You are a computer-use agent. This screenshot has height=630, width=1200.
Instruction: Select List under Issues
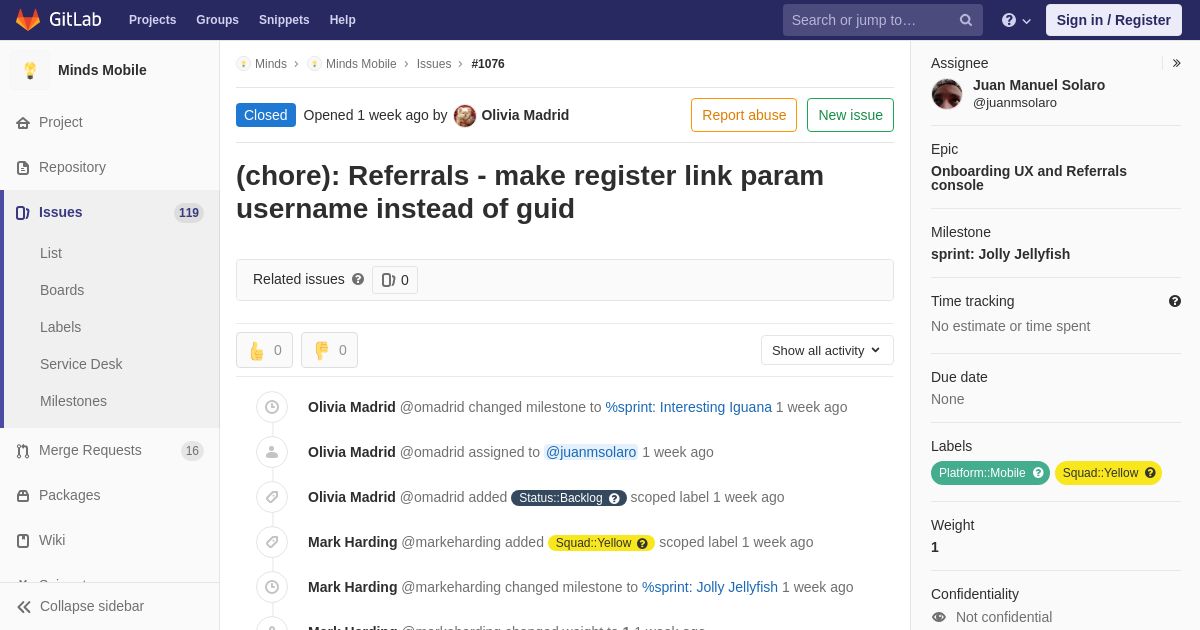pos(51,253)
